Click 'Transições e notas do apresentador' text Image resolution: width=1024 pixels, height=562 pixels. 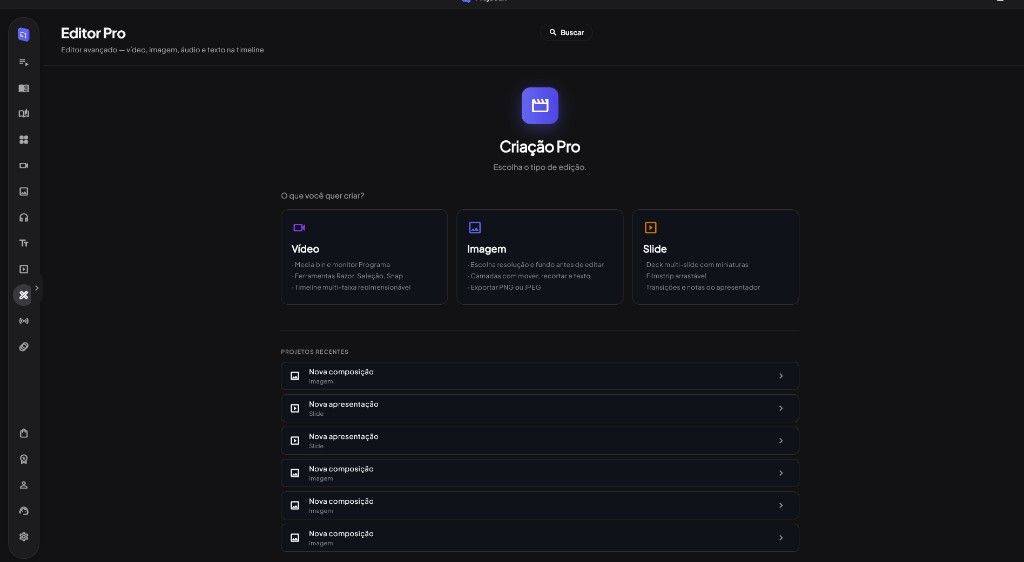pos(702,287)
